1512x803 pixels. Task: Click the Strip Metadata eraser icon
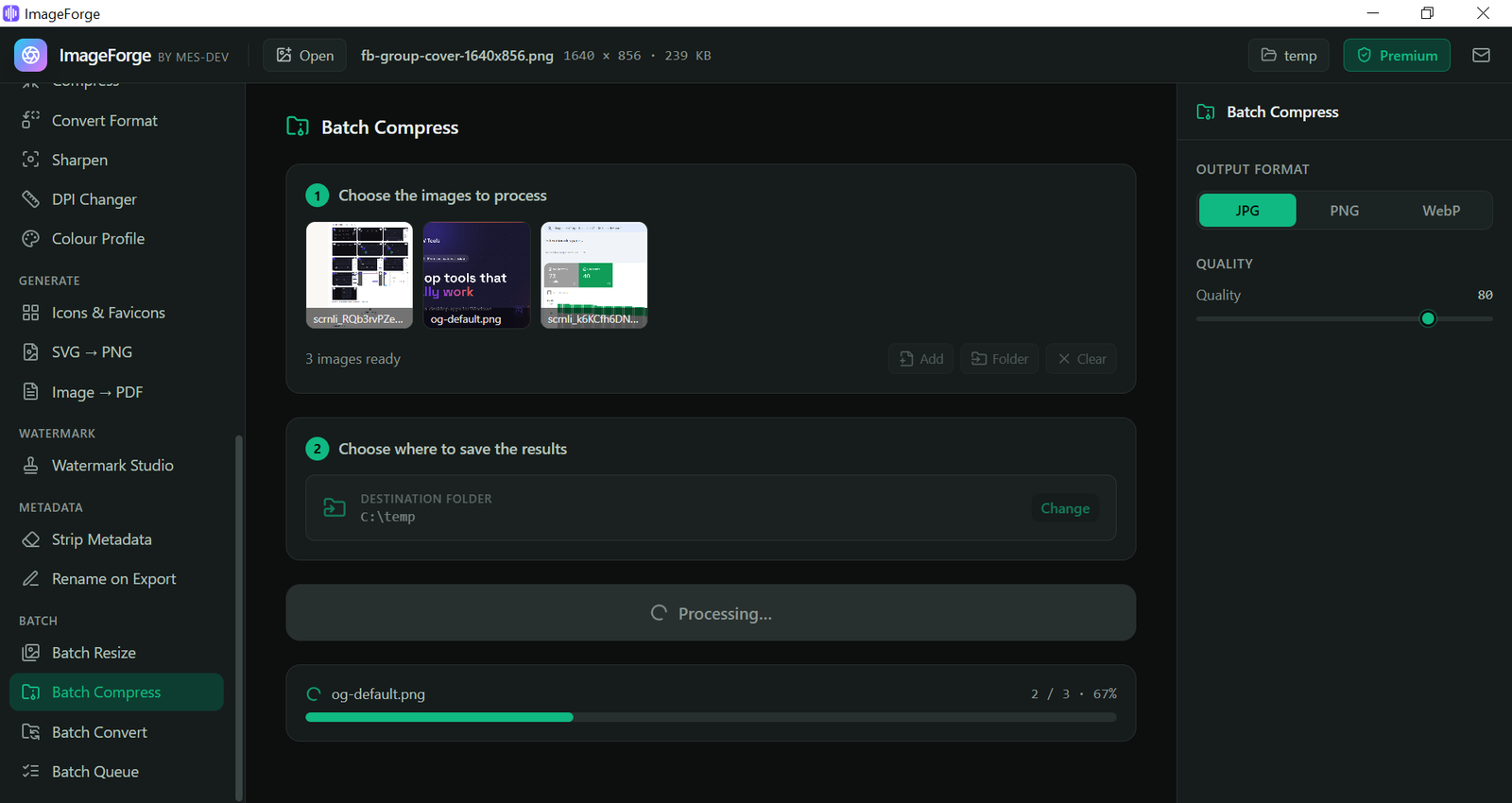pos(31,539)
